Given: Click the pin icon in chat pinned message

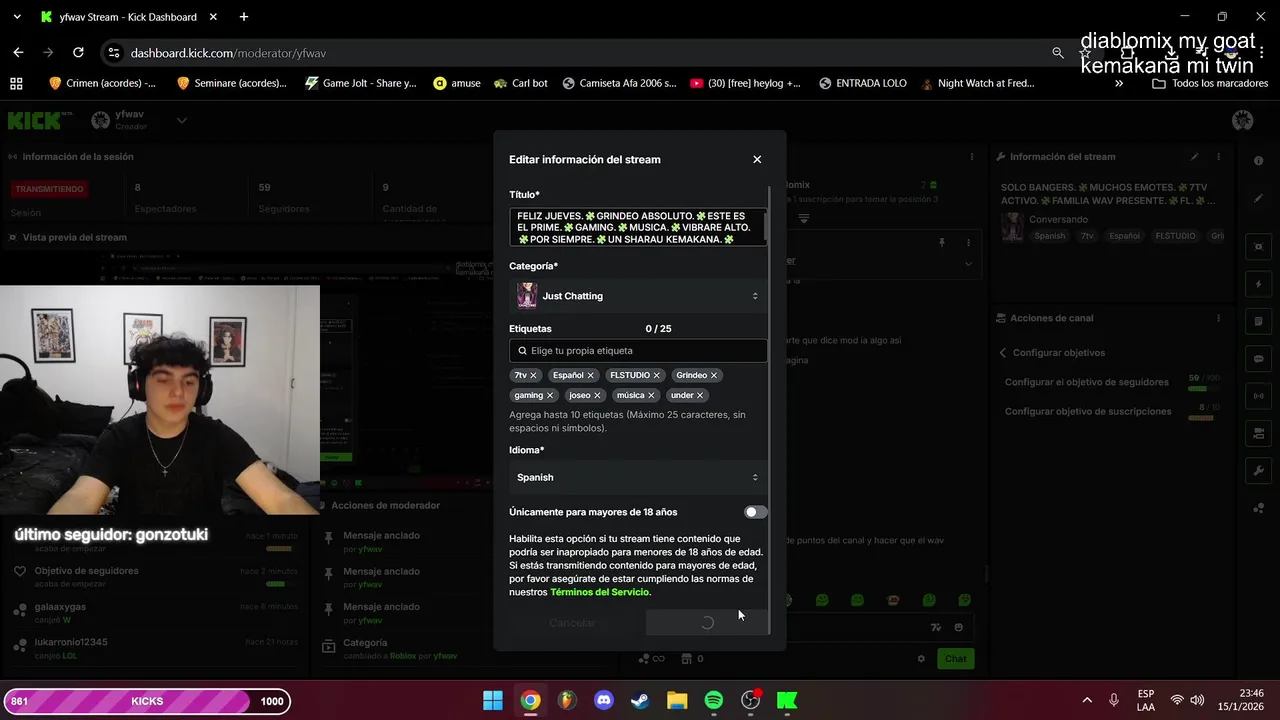Looking at the screenshot, I should tap(941, 242).
